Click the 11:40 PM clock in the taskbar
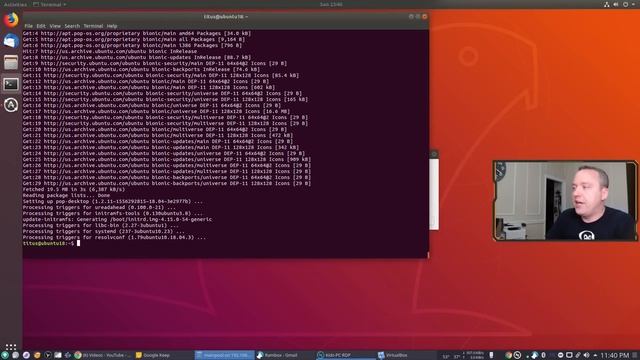Screen dimensions: 640x360 615,356
